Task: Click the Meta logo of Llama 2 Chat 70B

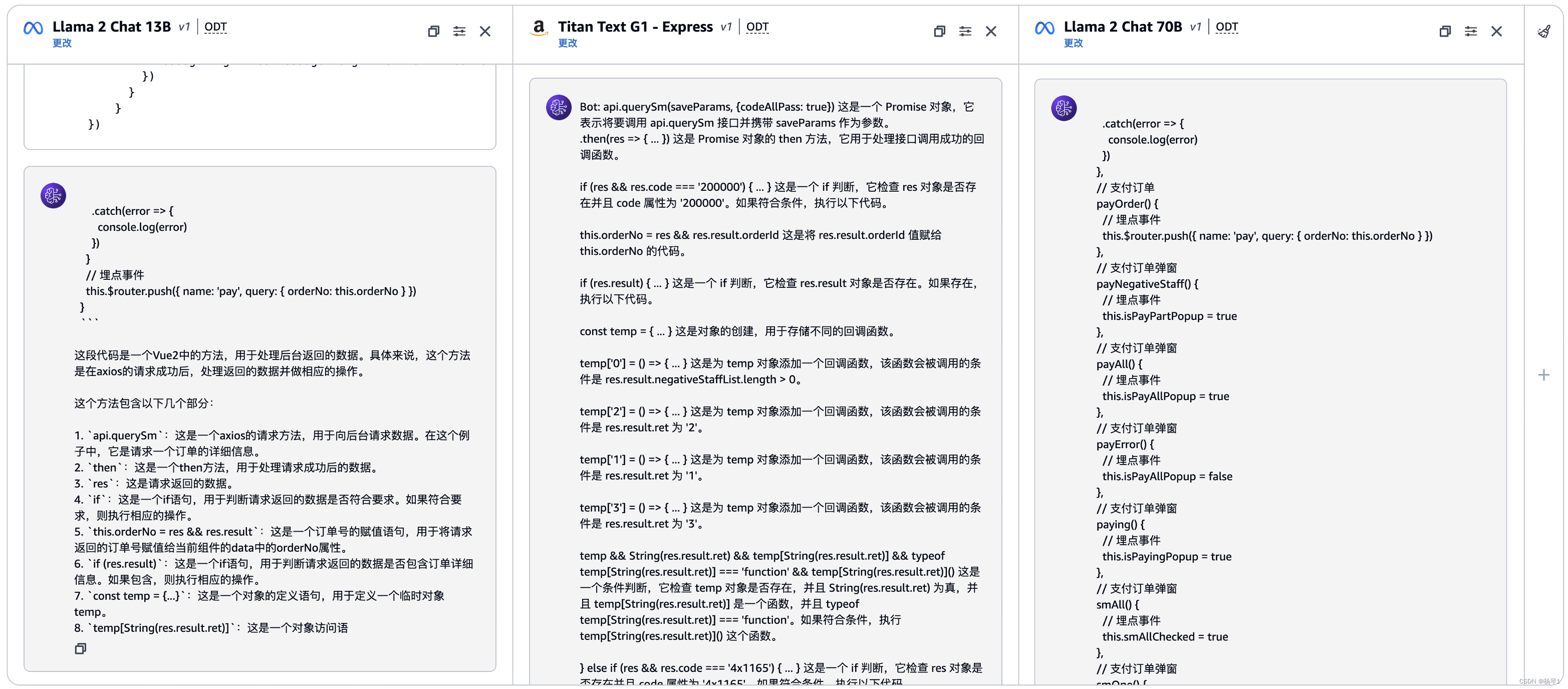Action: click(1044, 28)
